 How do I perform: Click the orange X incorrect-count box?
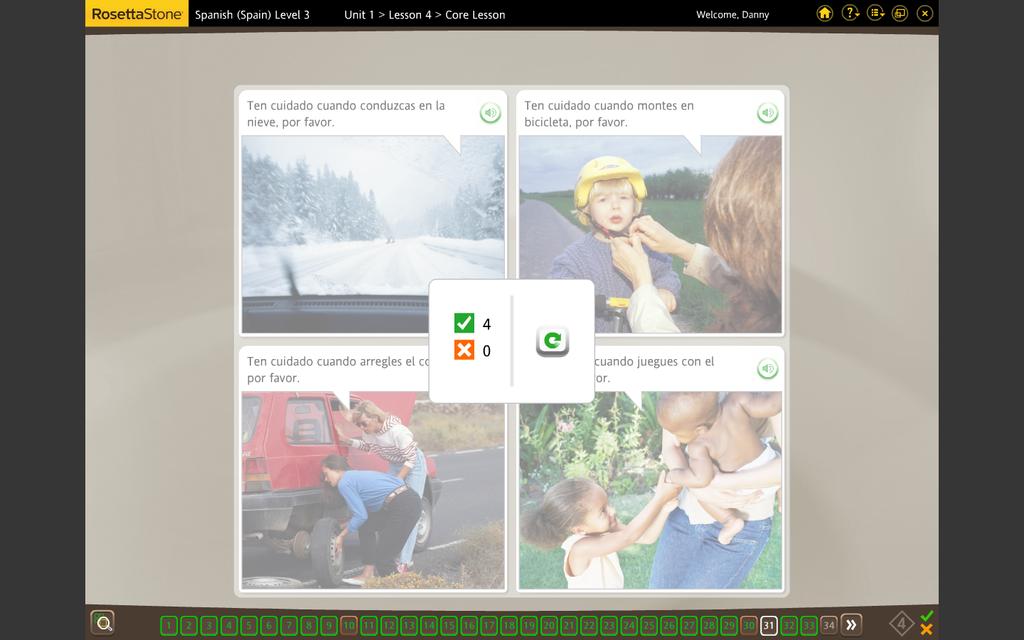tap(464, 350)
